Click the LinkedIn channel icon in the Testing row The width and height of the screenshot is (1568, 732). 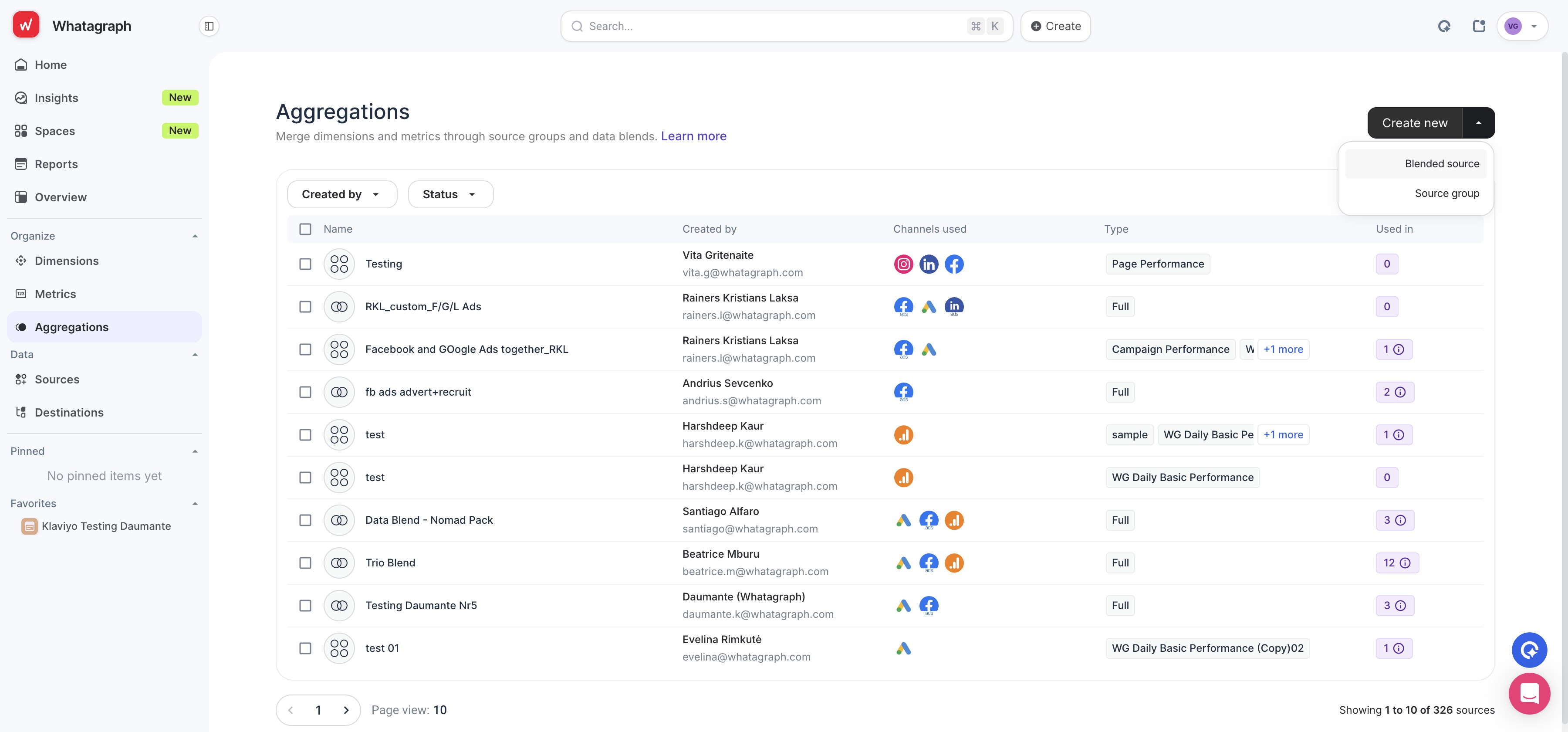click(928, 264)
